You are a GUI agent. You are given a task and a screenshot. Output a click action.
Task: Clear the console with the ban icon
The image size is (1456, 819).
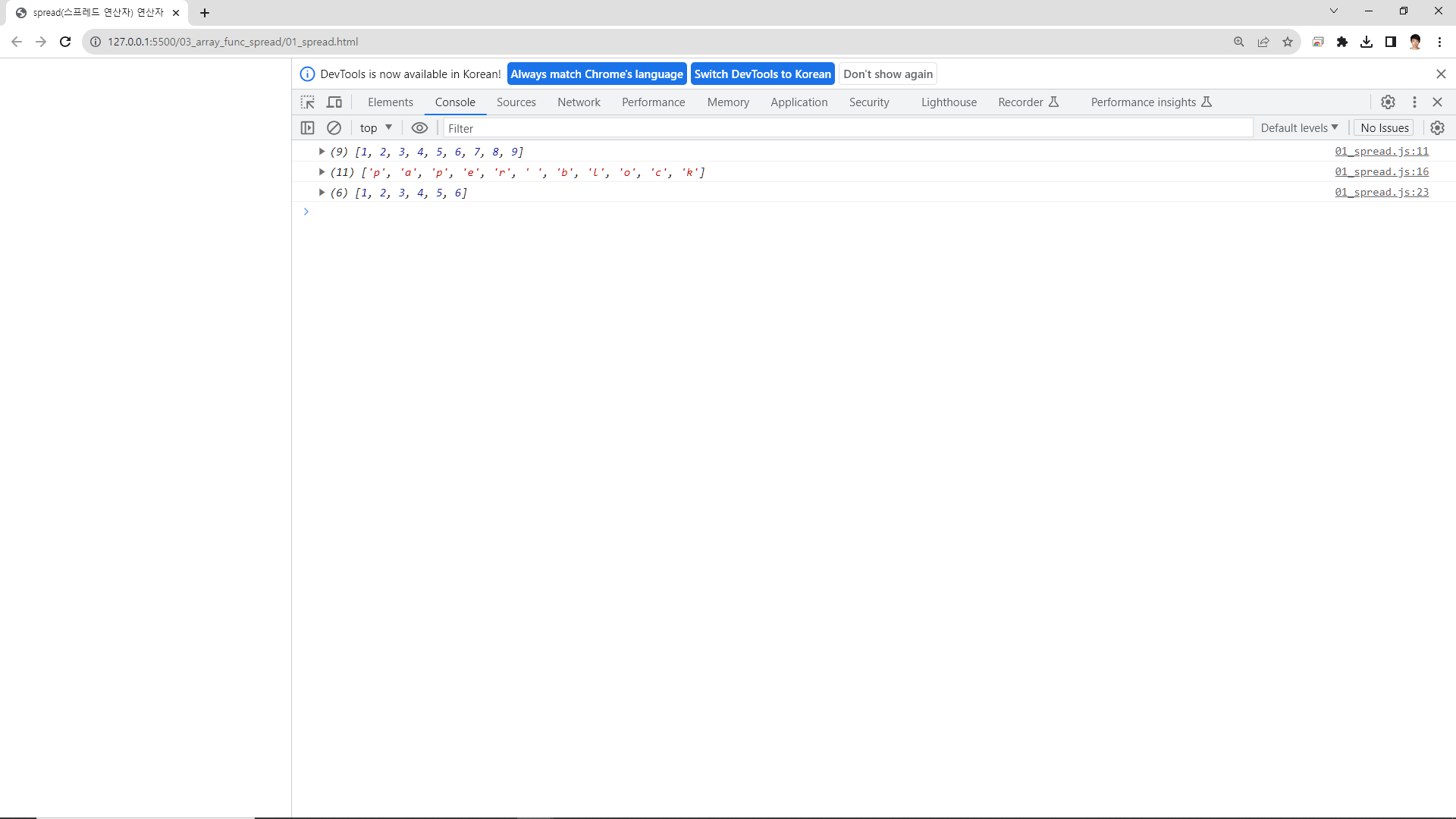334,128
